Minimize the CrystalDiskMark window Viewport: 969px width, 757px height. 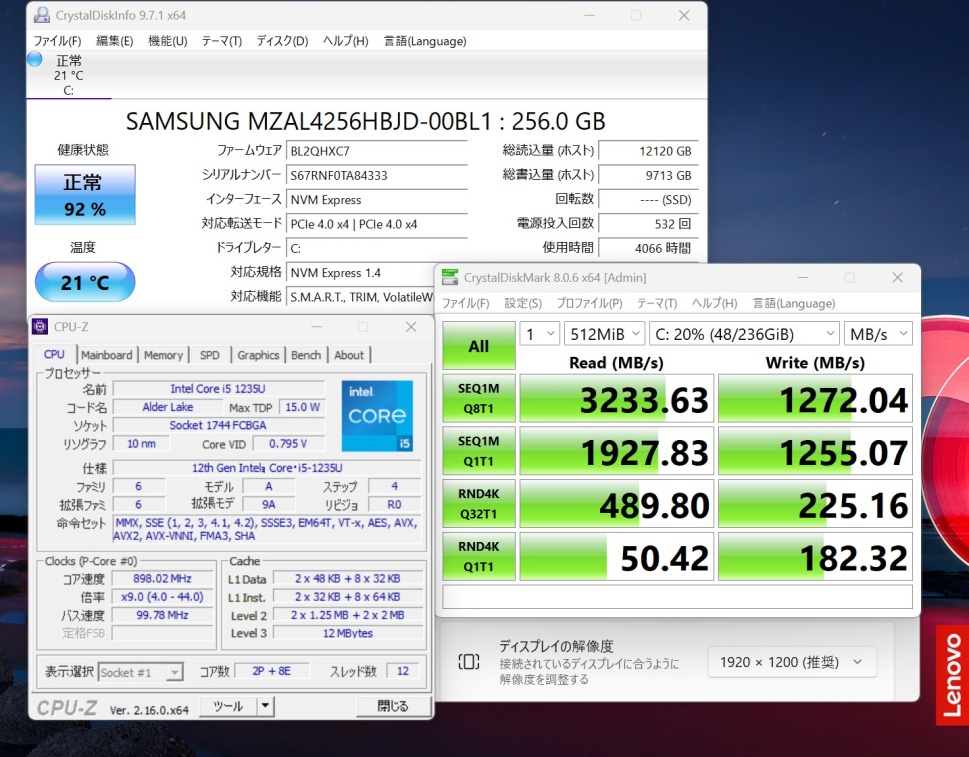point(803,277)
